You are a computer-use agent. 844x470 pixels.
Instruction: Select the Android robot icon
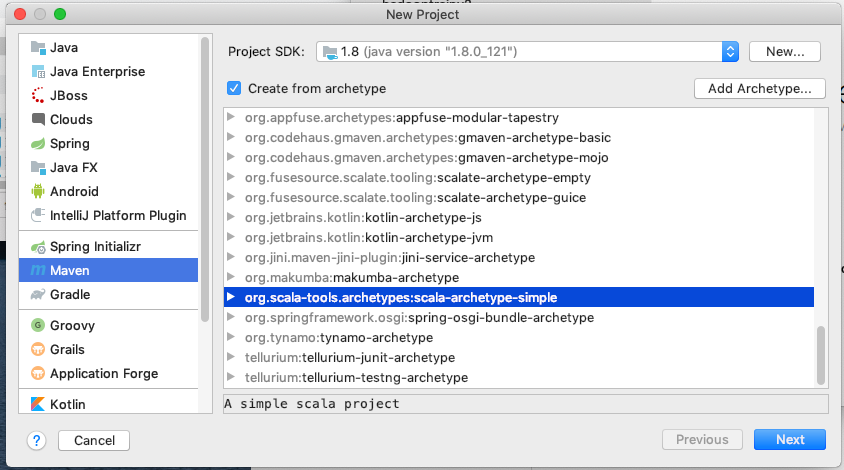pyautogui.click(x=38, y=191)
